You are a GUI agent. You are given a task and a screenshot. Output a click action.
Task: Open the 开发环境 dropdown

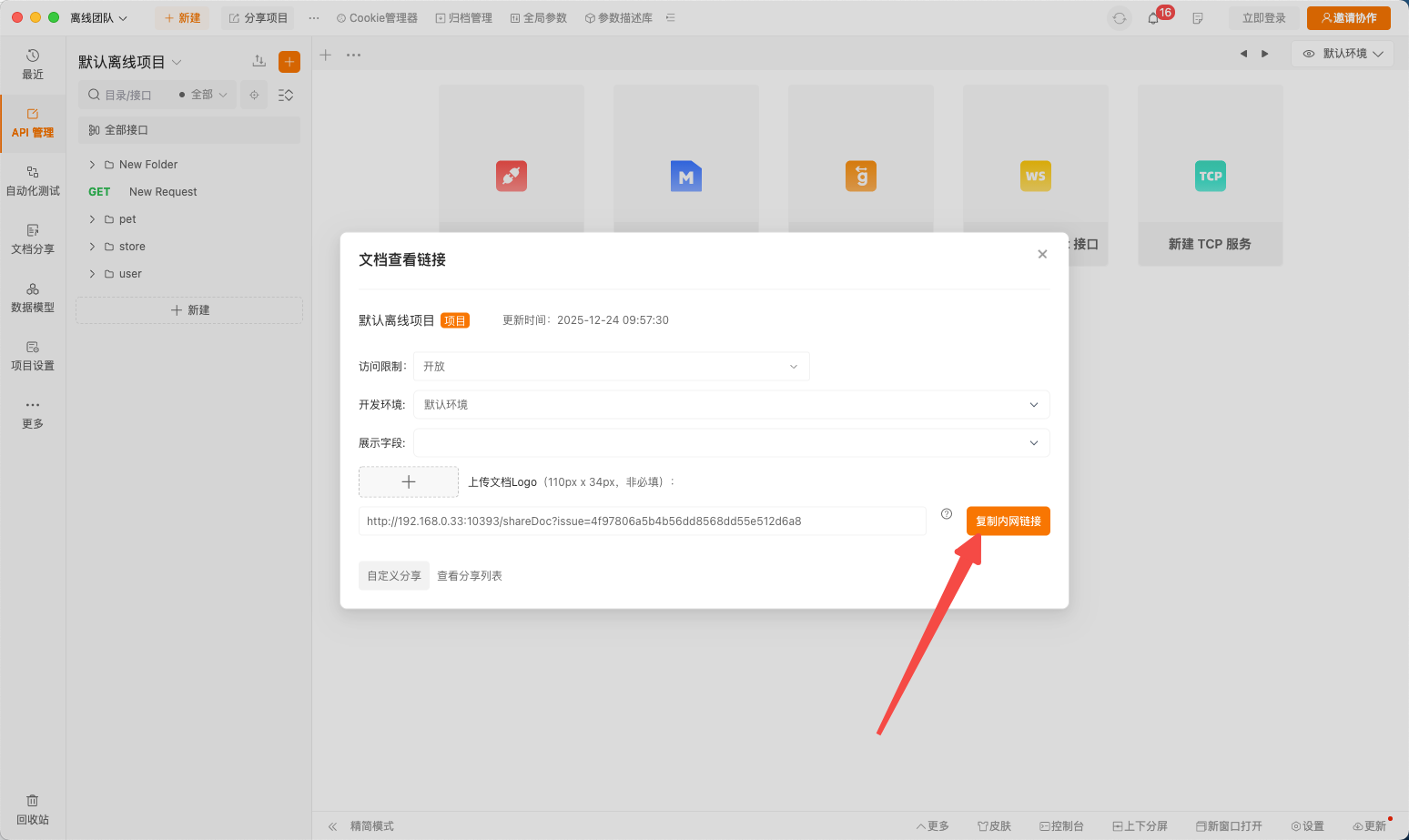(731, 405)
